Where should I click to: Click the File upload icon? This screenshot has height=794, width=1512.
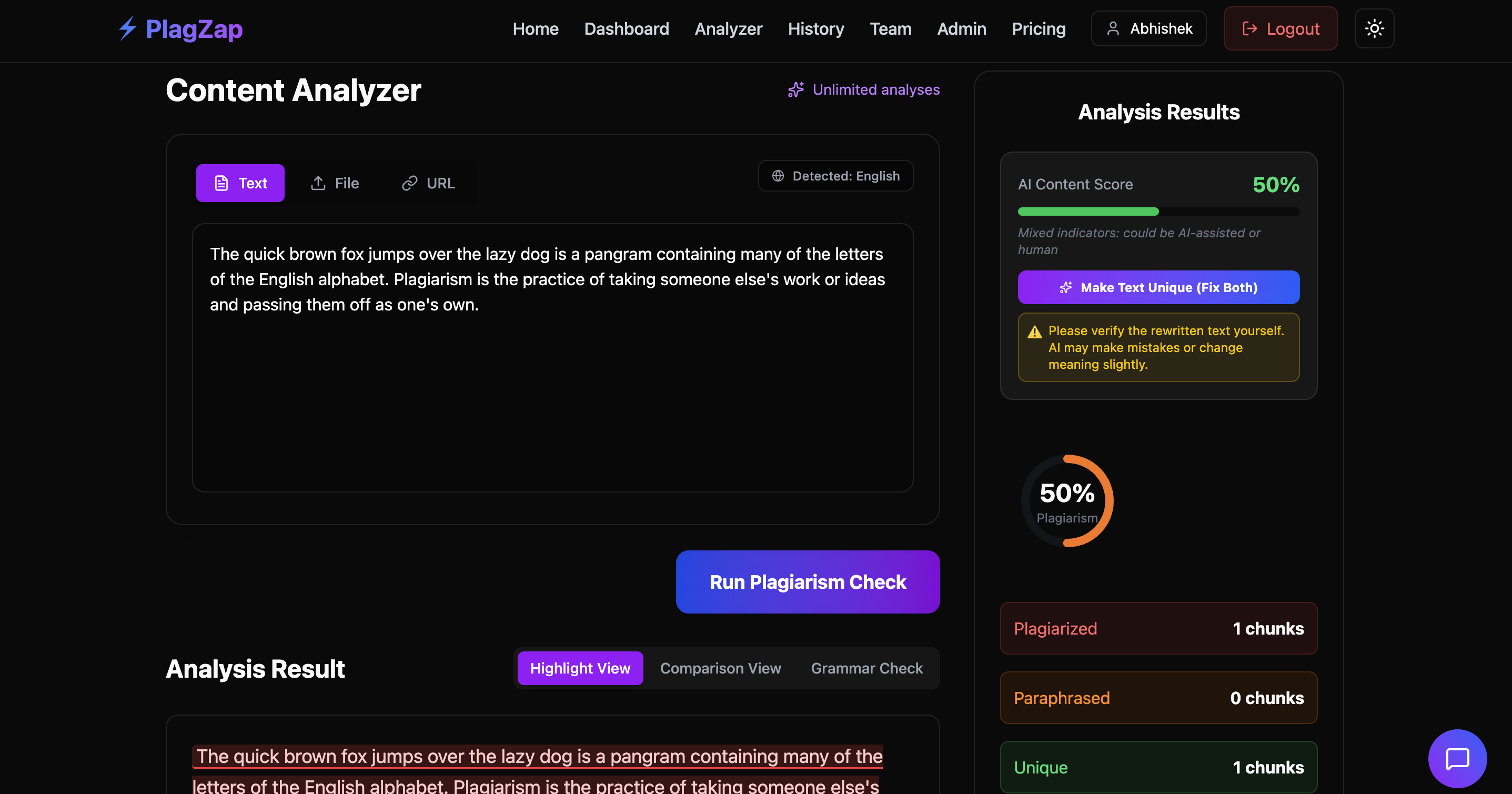point(318,183)
